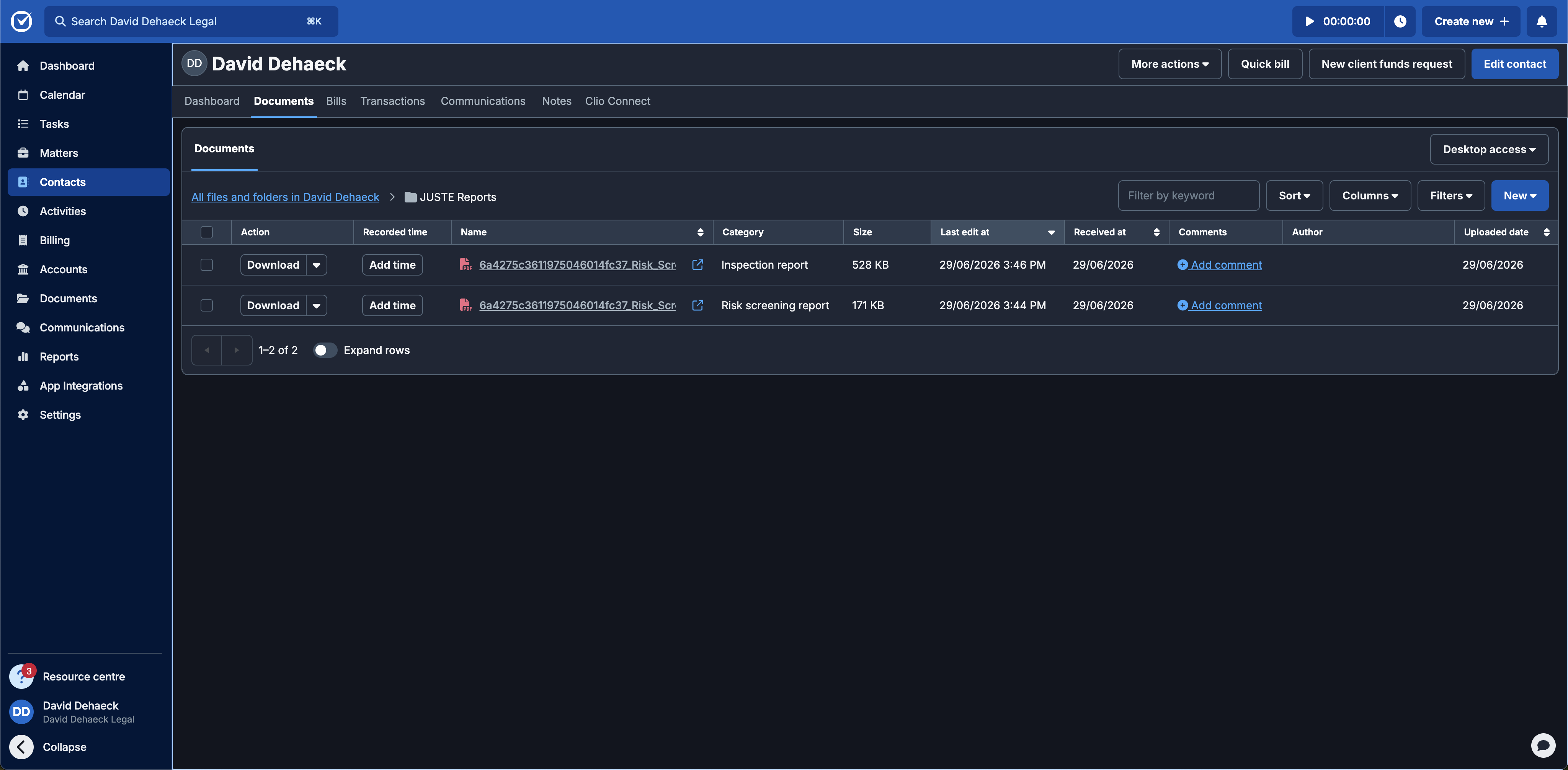Expand Download options for Risk screening report row
Viewport: 1568px width, 770px height.
(317, 305)
